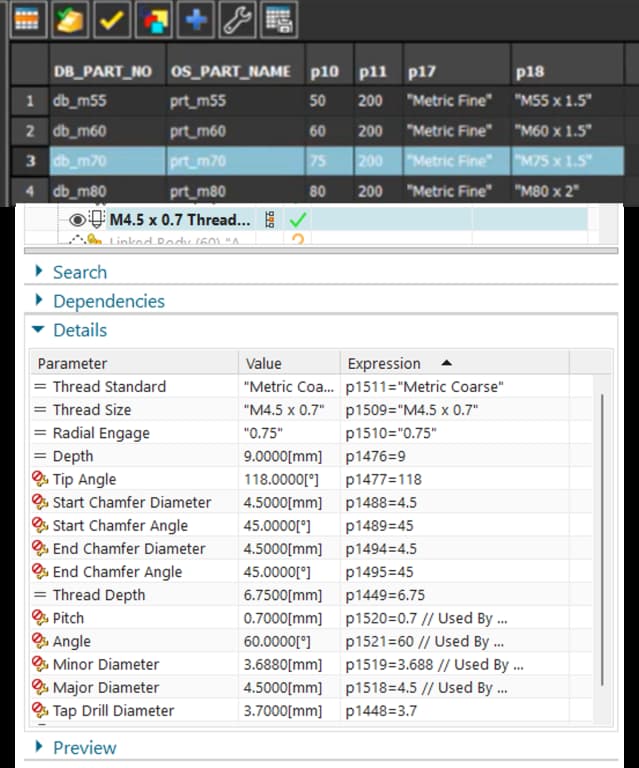Select the db_m70 cell in highlighted row

[107, 161]
